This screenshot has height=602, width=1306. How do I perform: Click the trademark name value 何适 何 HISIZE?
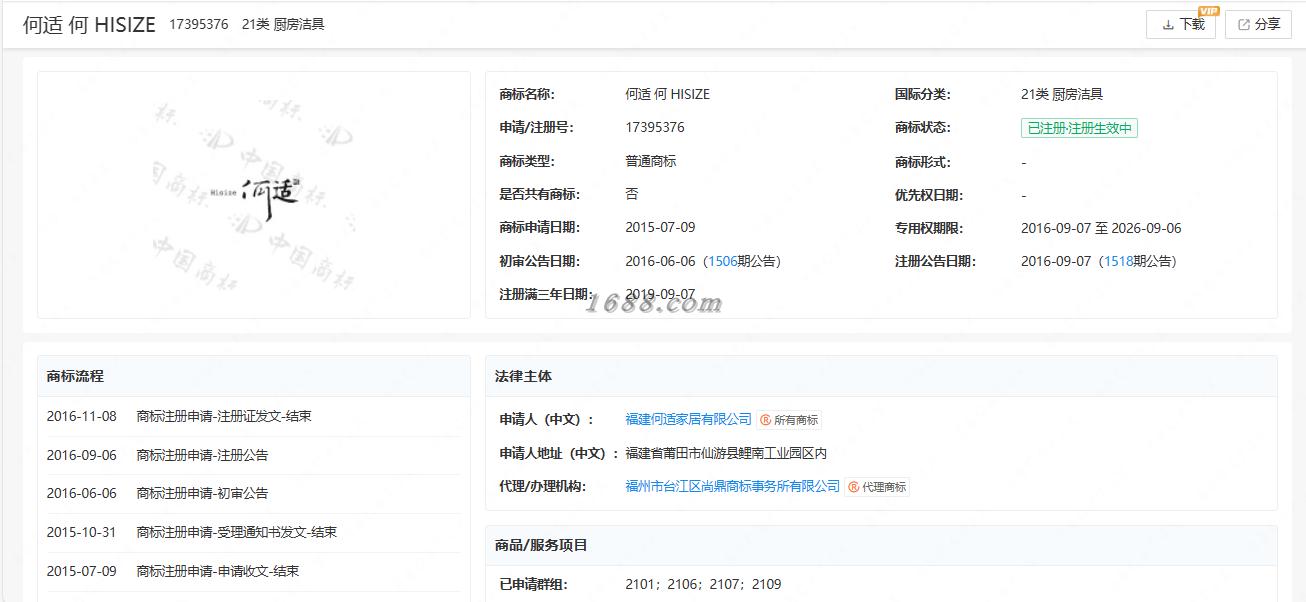tap(667, 94)
